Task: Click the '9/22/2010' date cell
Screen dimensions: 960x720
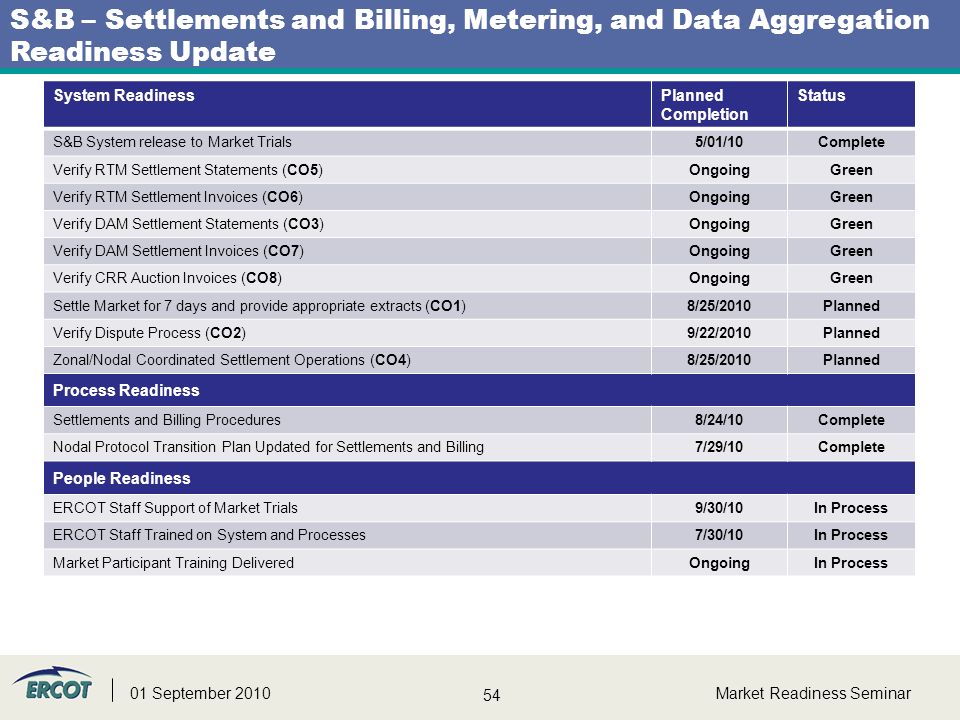Action: coord(719,332)
